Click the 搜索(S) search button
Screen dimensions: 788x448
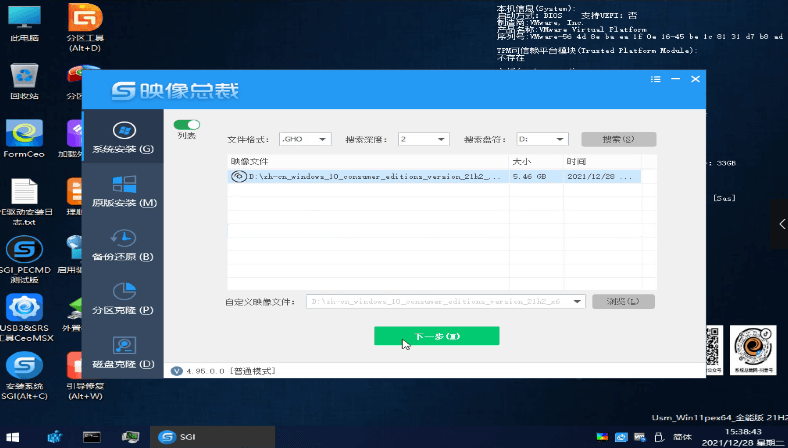coord(619,139)
